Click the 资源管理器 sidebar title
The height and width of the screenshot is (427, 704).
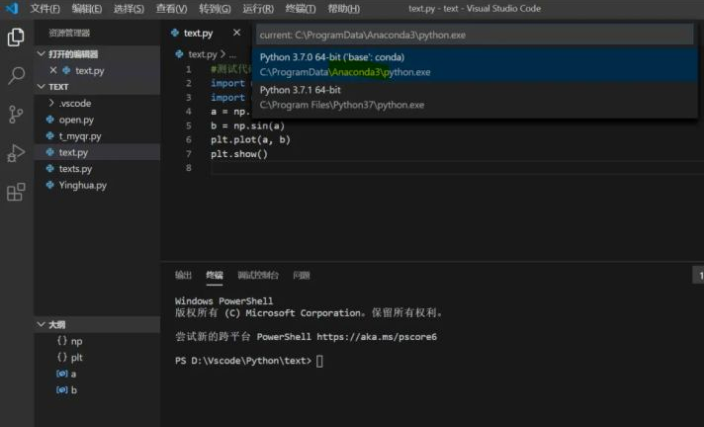[69, 33]
